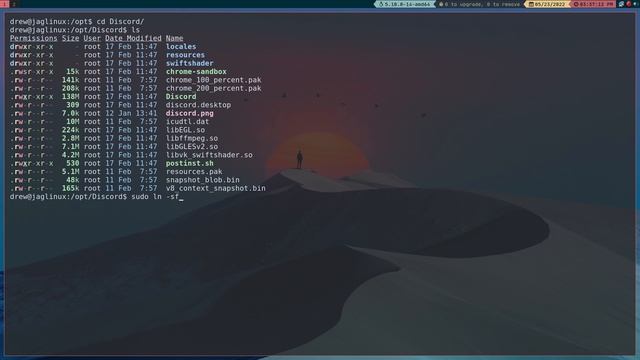Click the 'libEGL.so' file name

coord(185,130)
